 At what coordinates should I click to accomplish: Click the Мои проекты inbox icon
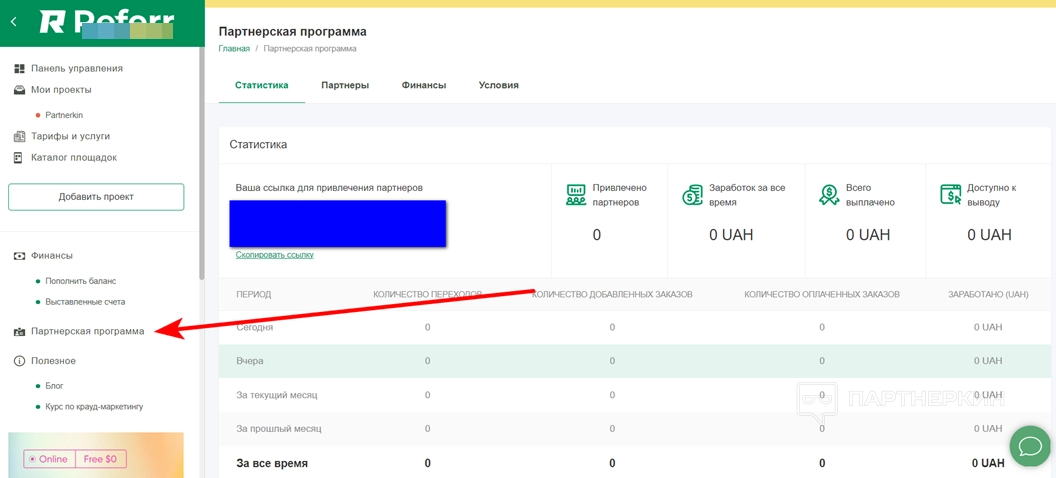pyautogui.click(x=19, y=90)
